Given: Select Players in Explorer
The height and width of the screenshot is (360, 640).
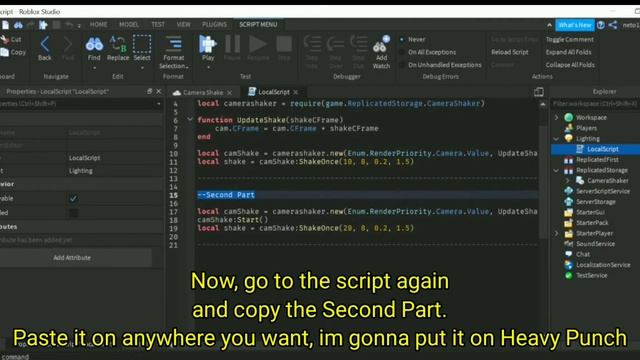Looking at the screenshot, I should [x=587, y=128].
